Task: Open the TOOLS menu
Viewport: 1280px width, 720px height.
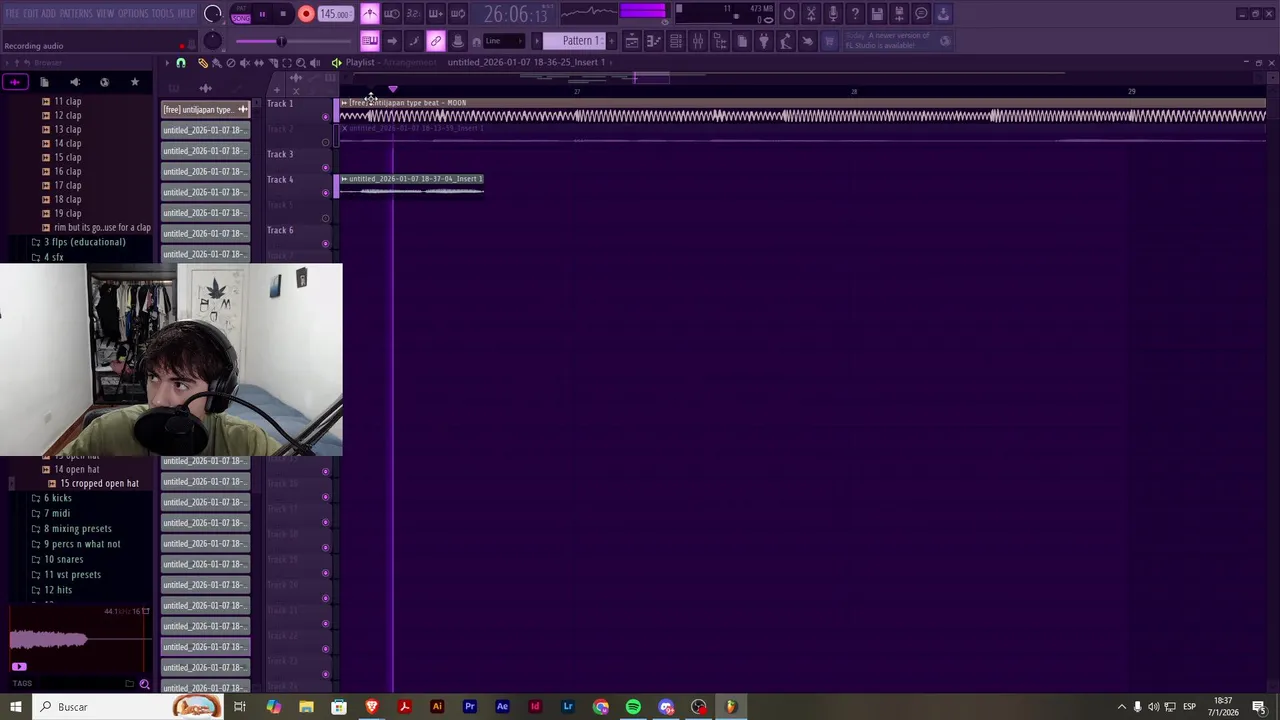Action: pyautogui.click(x=162, y=14)
